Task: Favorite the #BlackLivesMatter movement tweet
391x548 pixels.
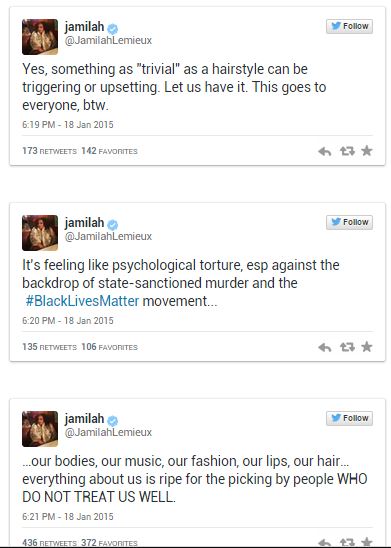Action: [367, 347]
